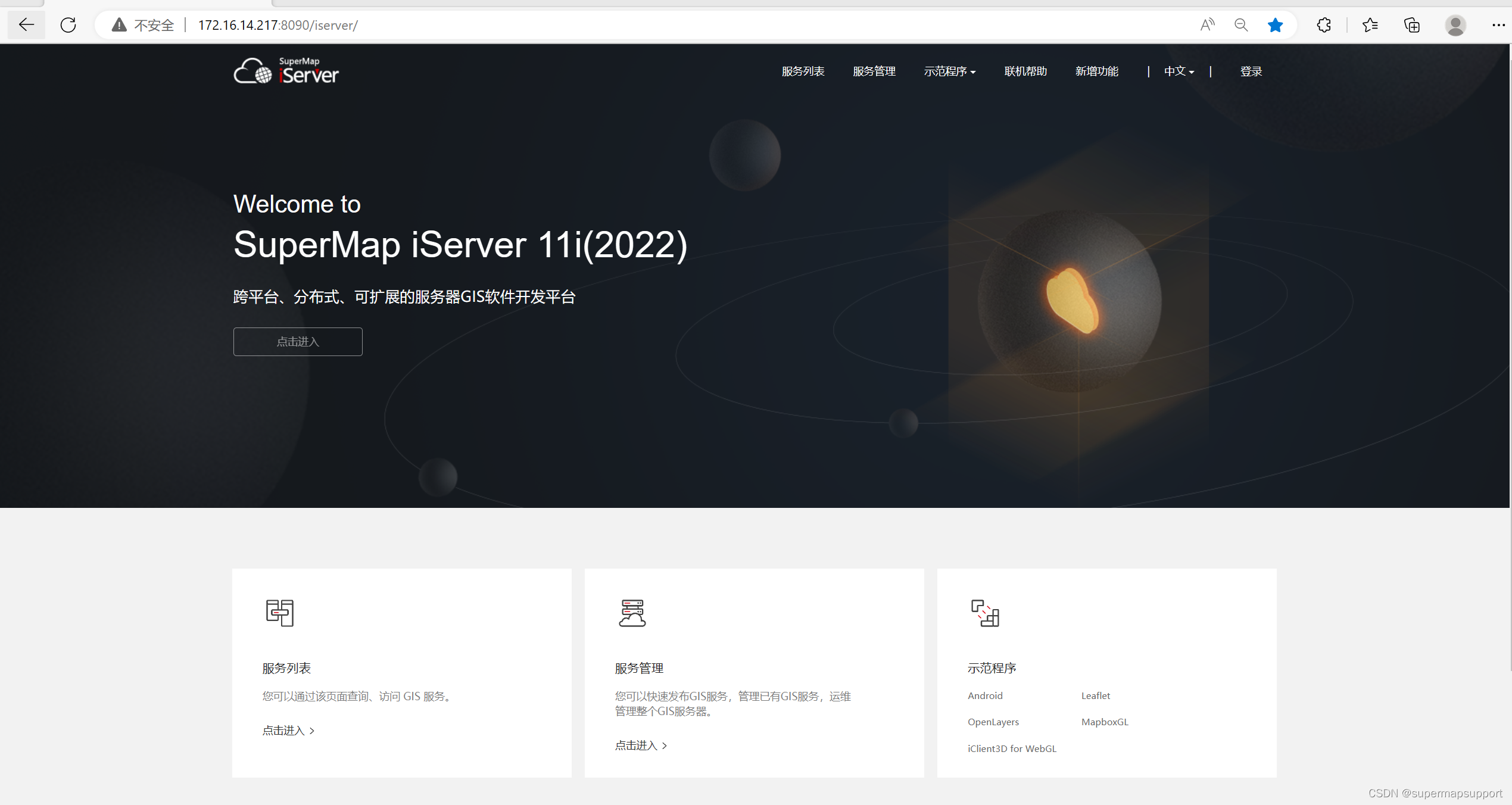Click the 登录 login link
The image size is (1512, 805).
[x=1251, y=71]
